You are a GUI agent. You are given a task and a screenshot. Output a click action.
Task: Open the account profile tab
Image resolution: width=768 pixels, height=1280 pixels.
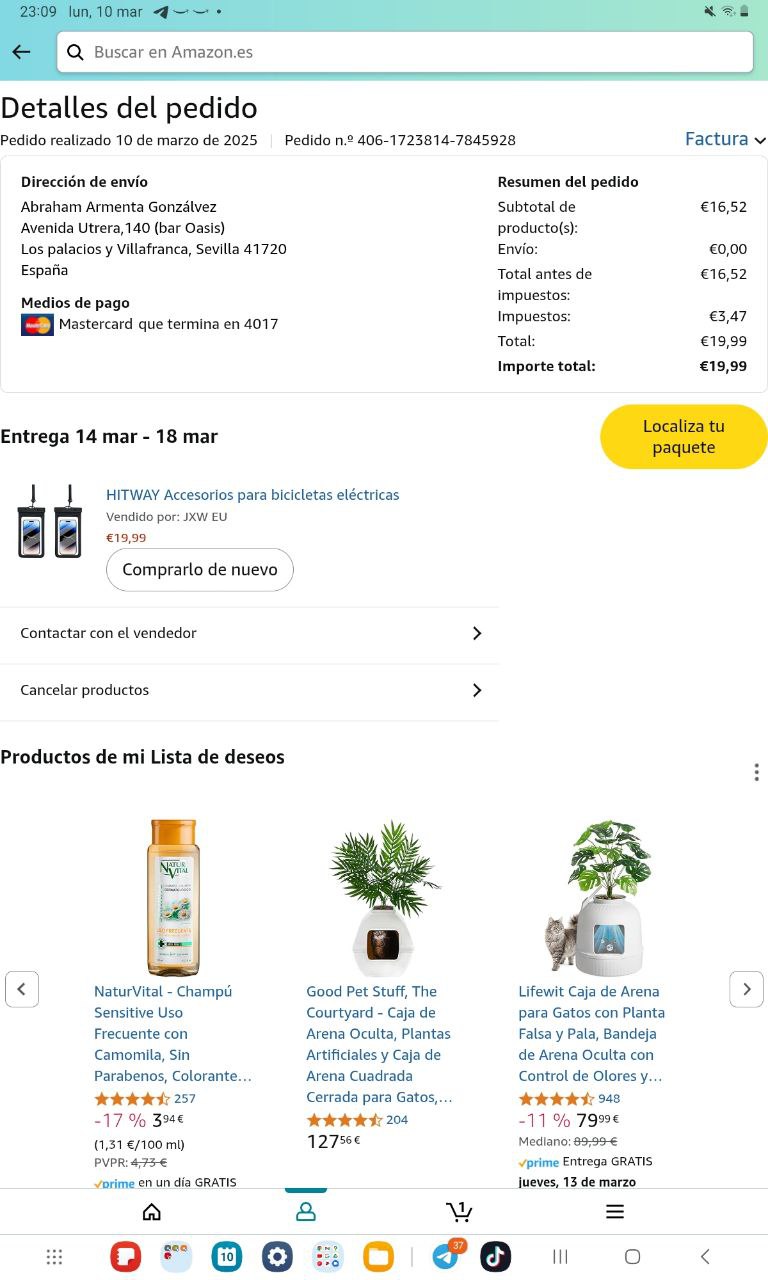[x=306, y=1212]
